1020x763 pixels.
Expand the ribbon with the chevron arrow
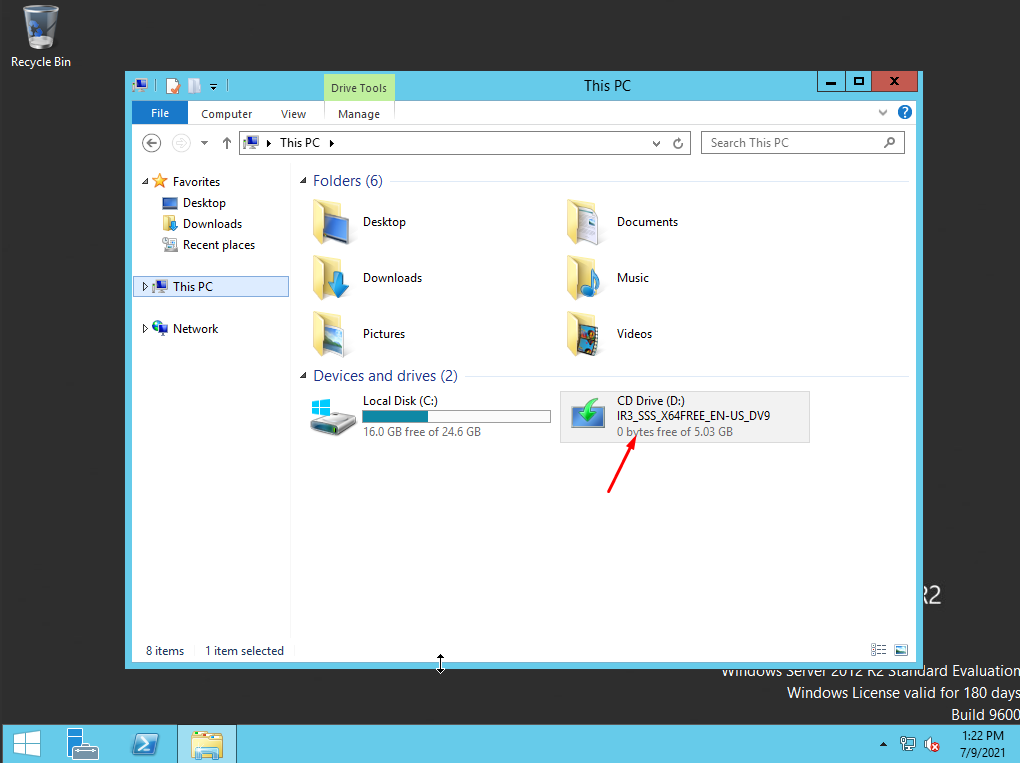[883, 113]
